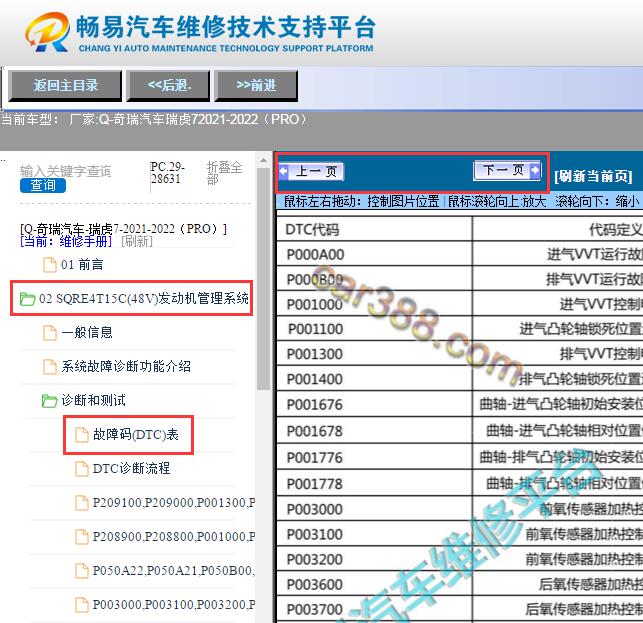Image resolution: width=643 pixels, height=623 pixels.
Task: Click scroll-up arrow of left panel scrollbar
Action: click(x=263, y=160)
